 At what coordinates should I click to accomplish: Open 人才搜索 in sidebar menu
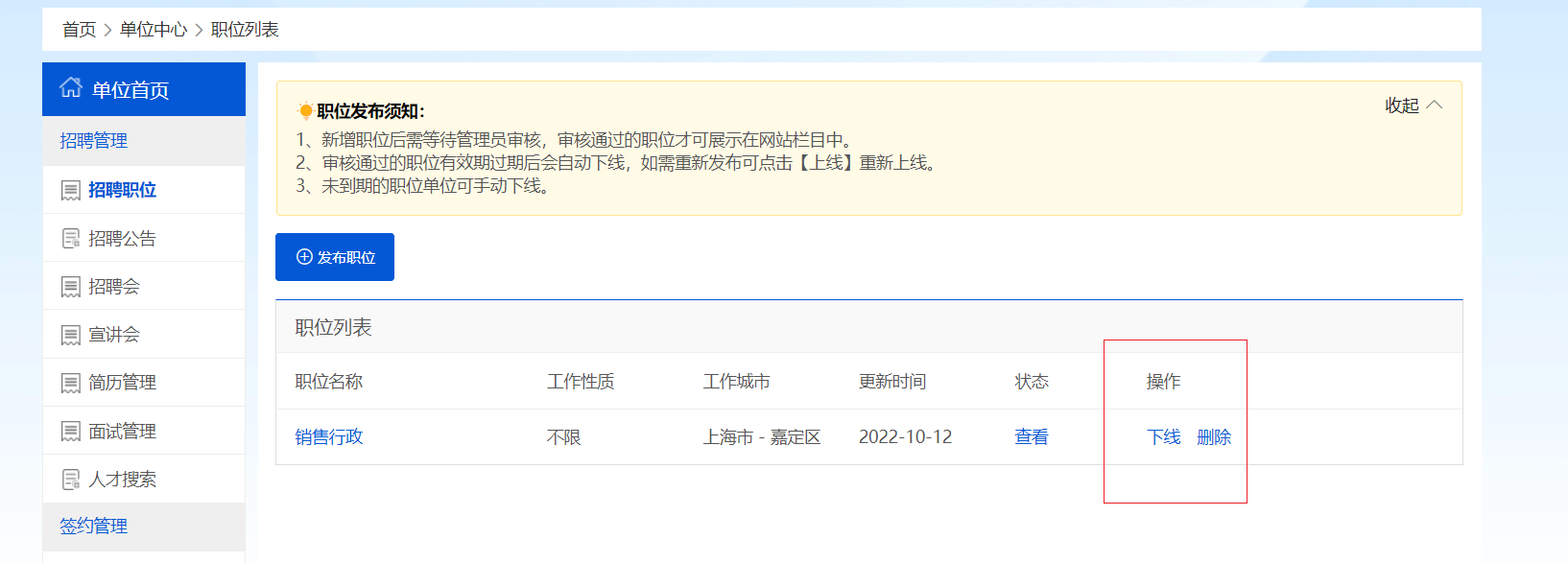[x=122, y=480]
